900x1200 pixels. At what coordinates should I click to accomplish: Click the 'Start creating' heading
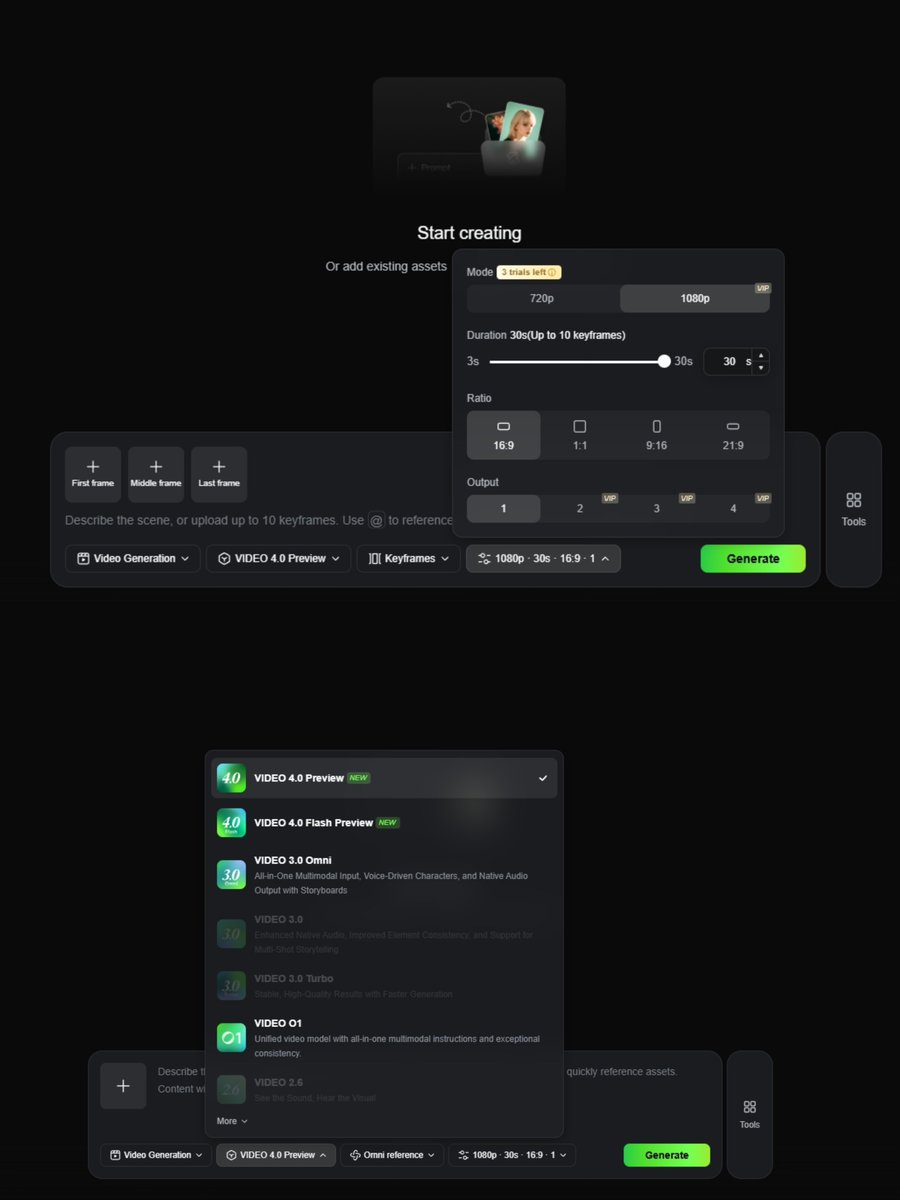coord(469,233)
